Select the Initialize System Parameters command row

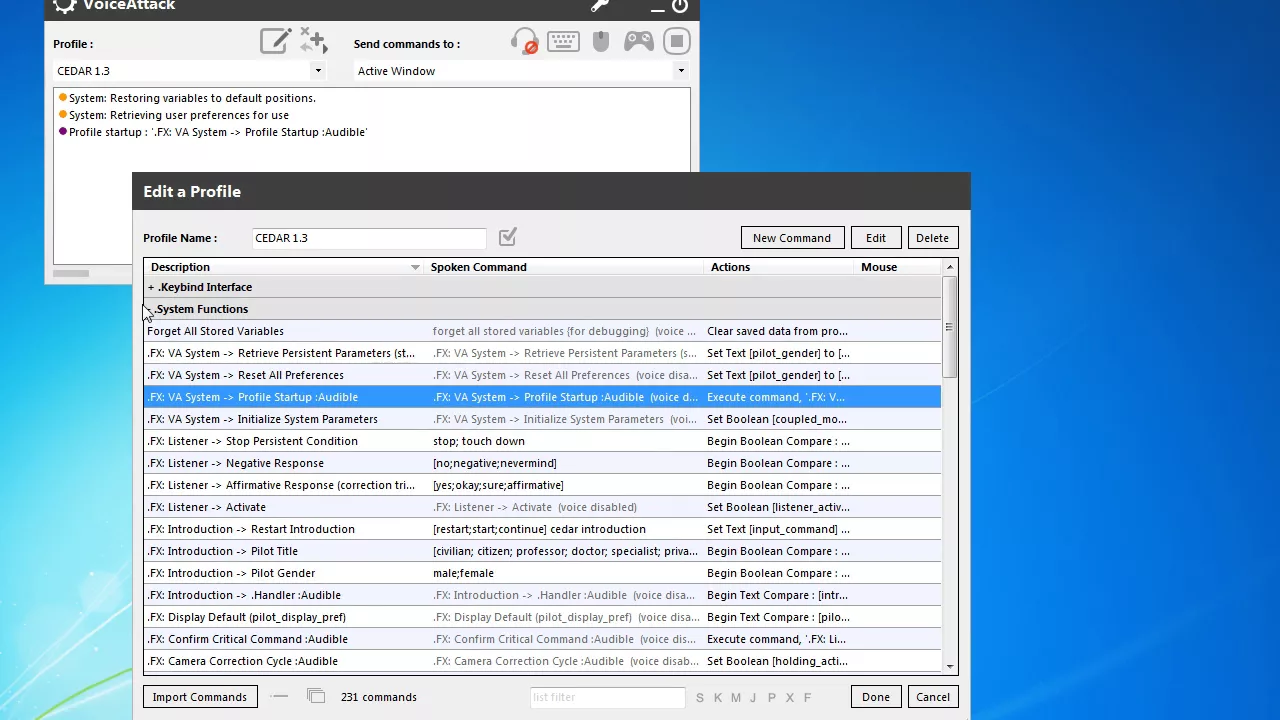coord(543,419)
